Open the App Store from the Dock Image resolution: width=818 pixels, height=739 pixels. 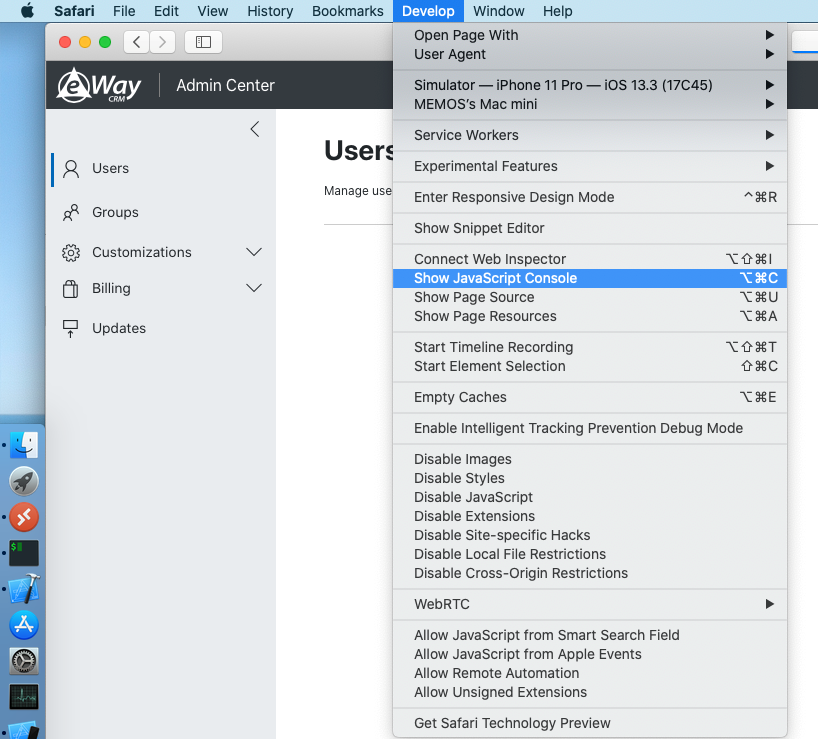(24, 625)
